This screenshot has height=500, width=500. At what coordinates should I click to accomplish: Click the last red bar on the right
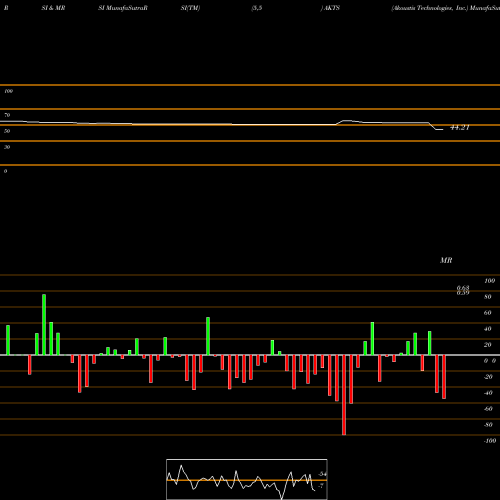444,377
